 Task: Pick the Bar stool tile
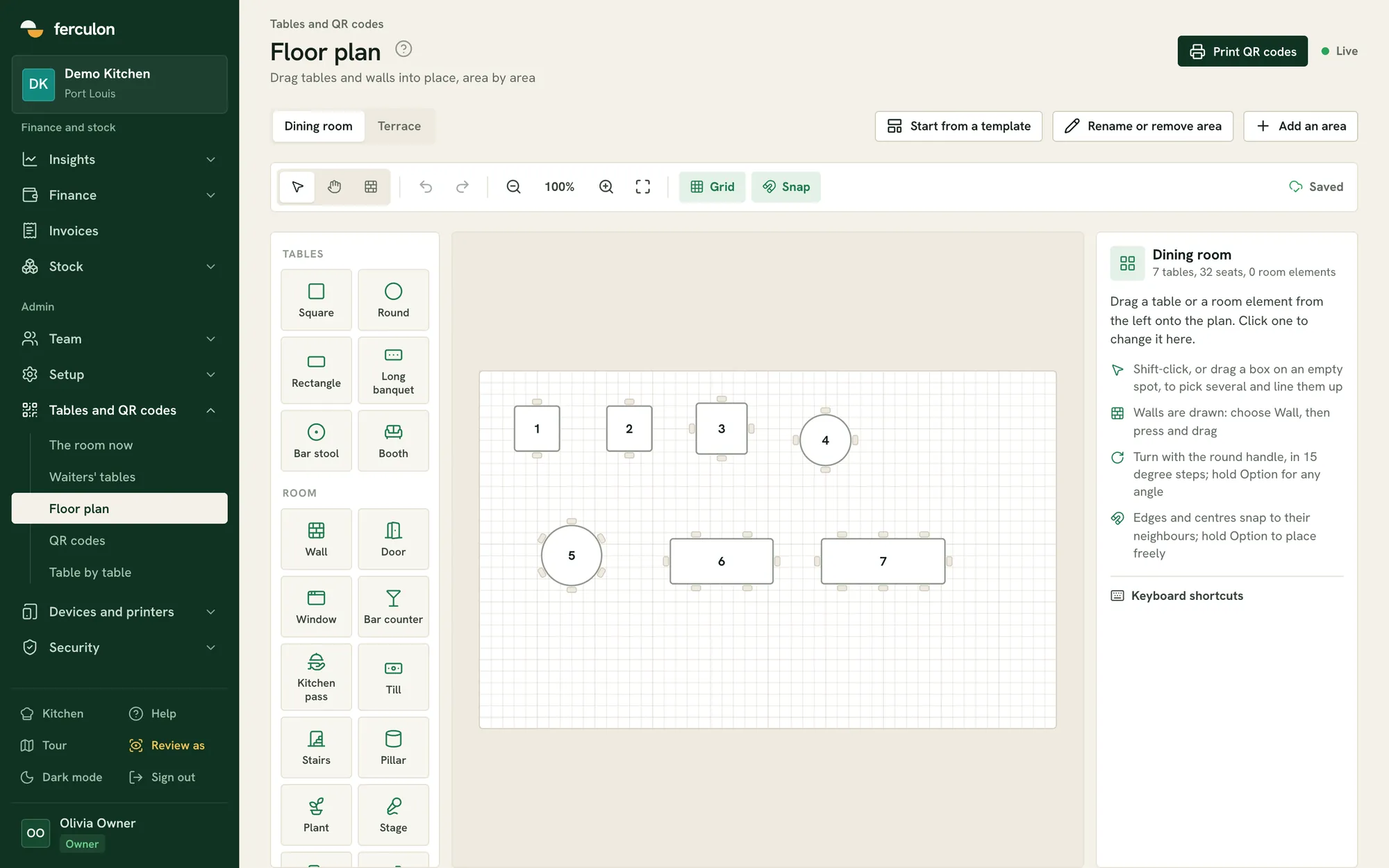pos(316,441)
